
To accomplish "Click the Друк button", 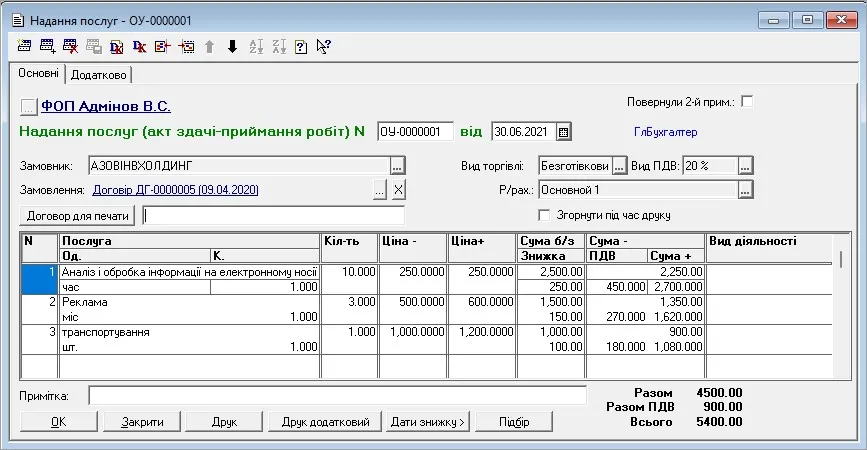I will pos(224,422).
